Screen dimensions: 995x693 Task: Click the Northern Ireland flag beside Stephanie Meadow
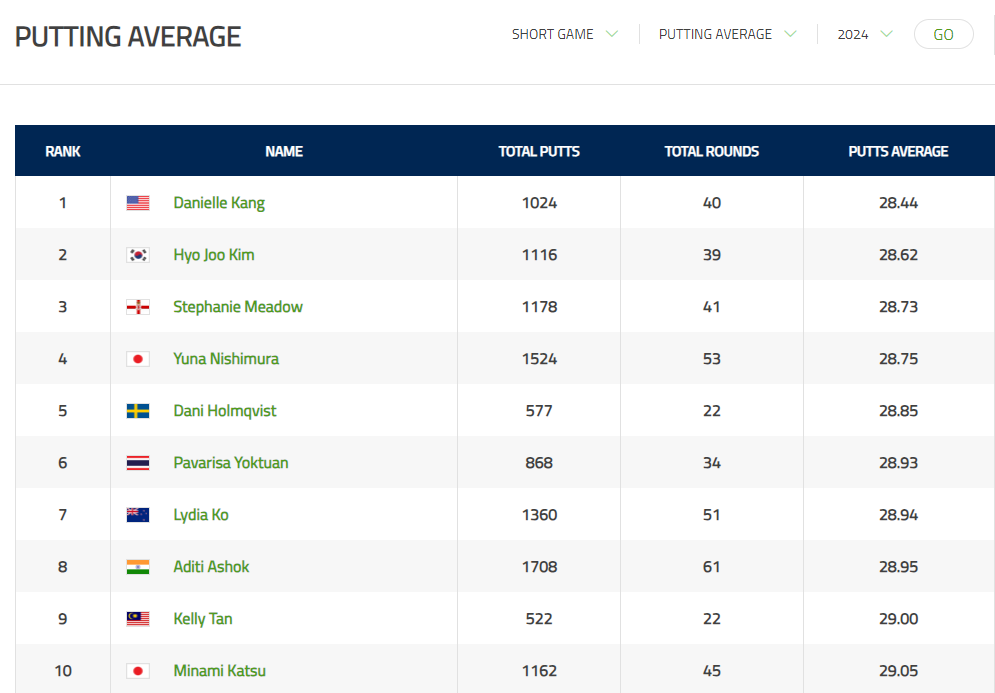click(138, 307)
